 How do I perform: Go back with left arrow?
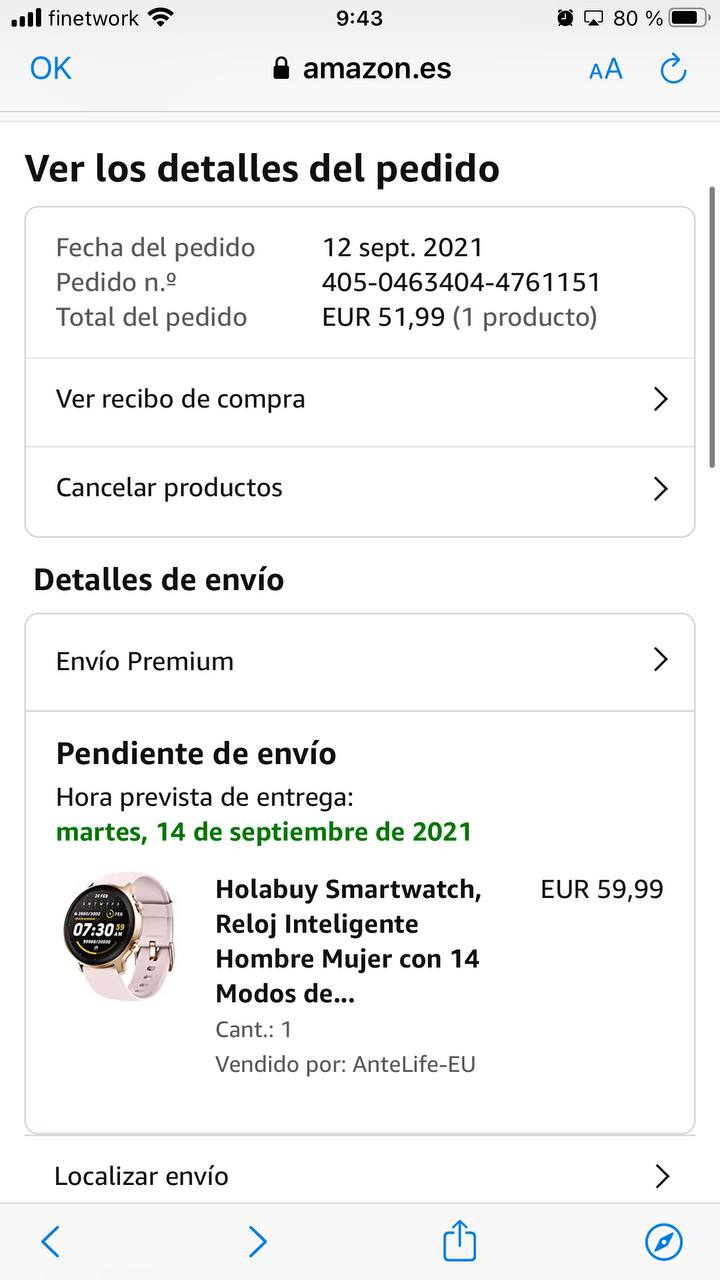point(50,1242)
